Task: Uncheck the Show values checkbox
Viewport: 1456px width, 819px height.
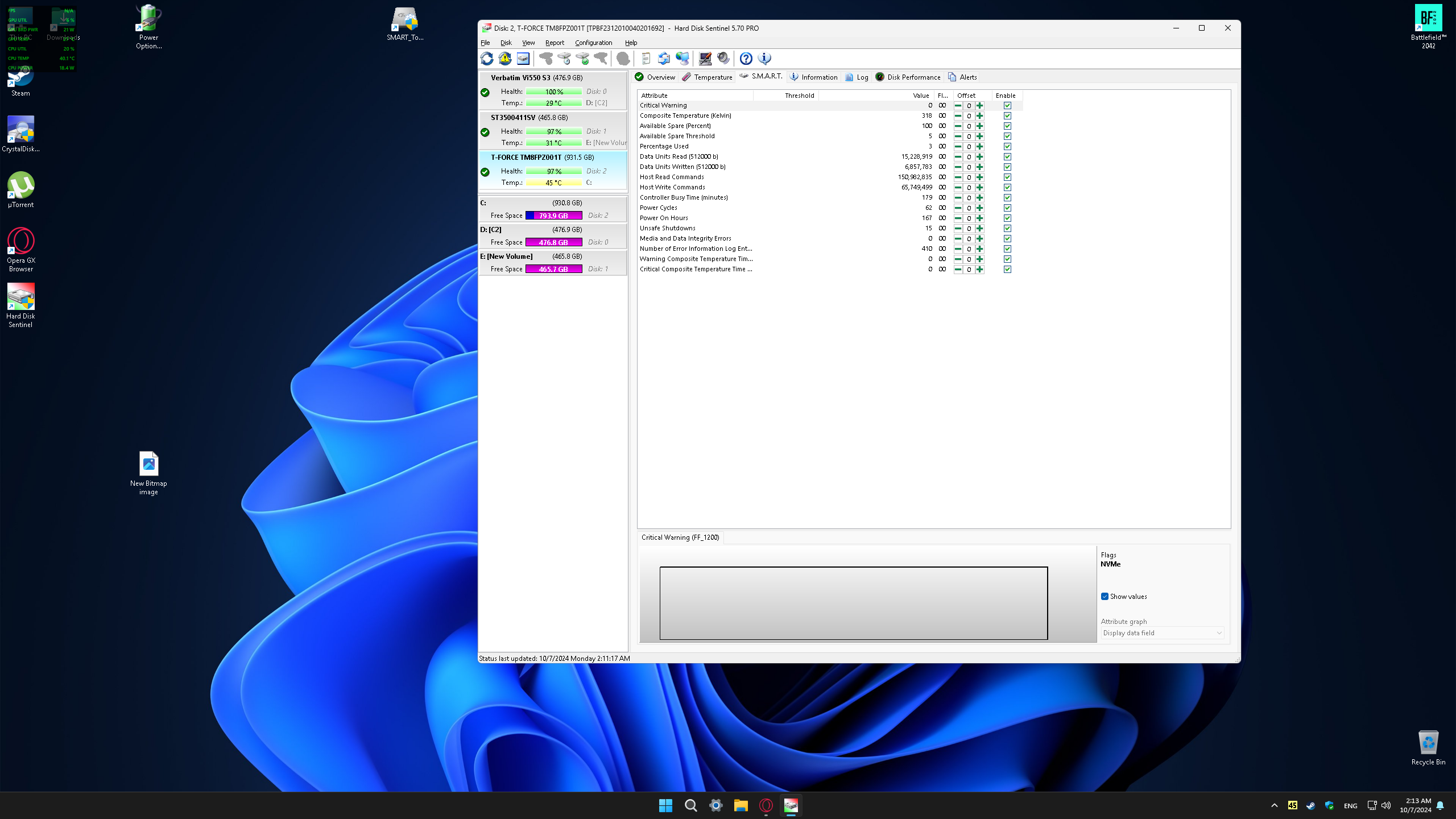Action: click(1105, 597)
